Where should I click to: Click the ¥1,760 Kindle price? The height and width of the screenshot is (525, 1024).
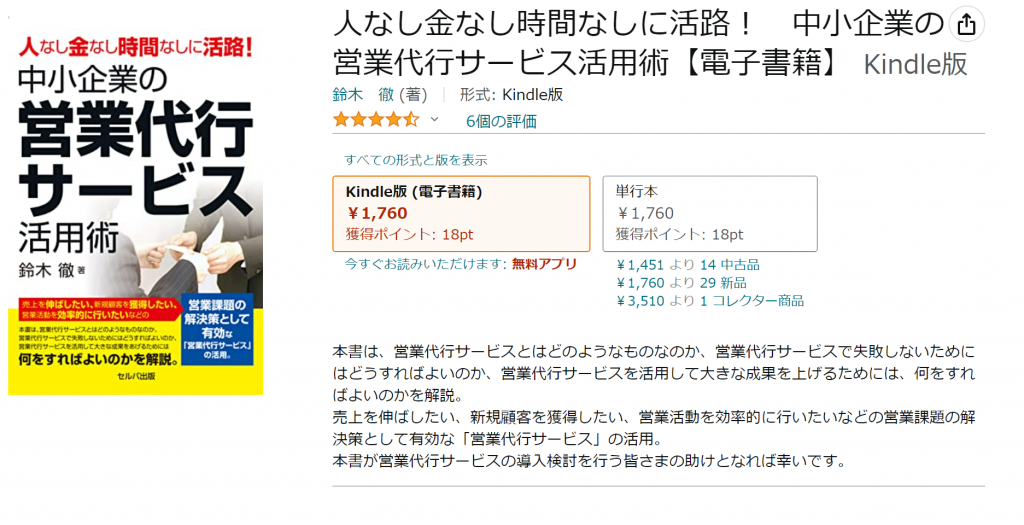click(377, 214)
